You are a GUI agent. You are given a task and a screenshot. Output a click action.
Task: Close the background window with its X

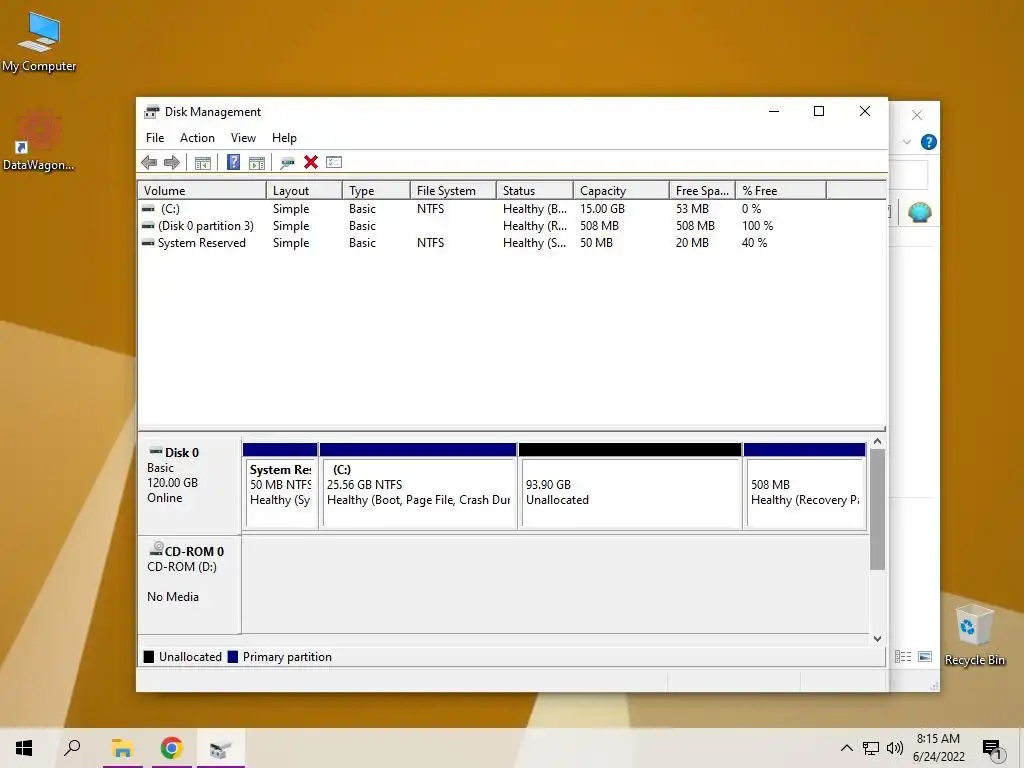click(917, 116)
